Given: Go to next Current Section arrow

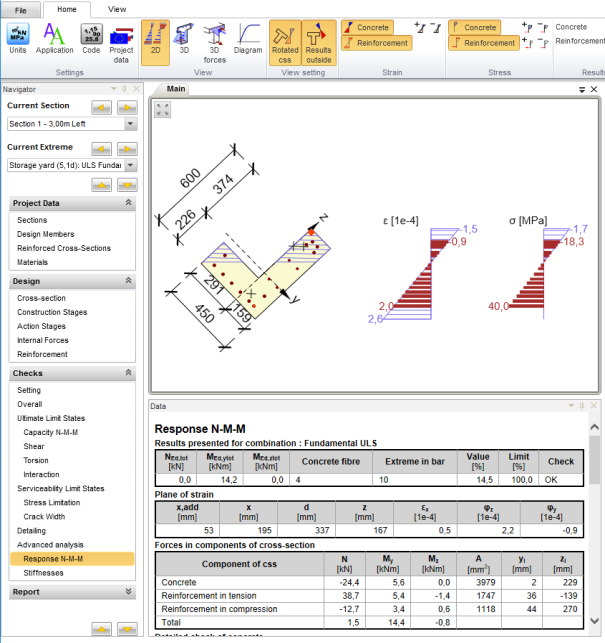Looking at the screenshot, I should [x=127, y=107].
